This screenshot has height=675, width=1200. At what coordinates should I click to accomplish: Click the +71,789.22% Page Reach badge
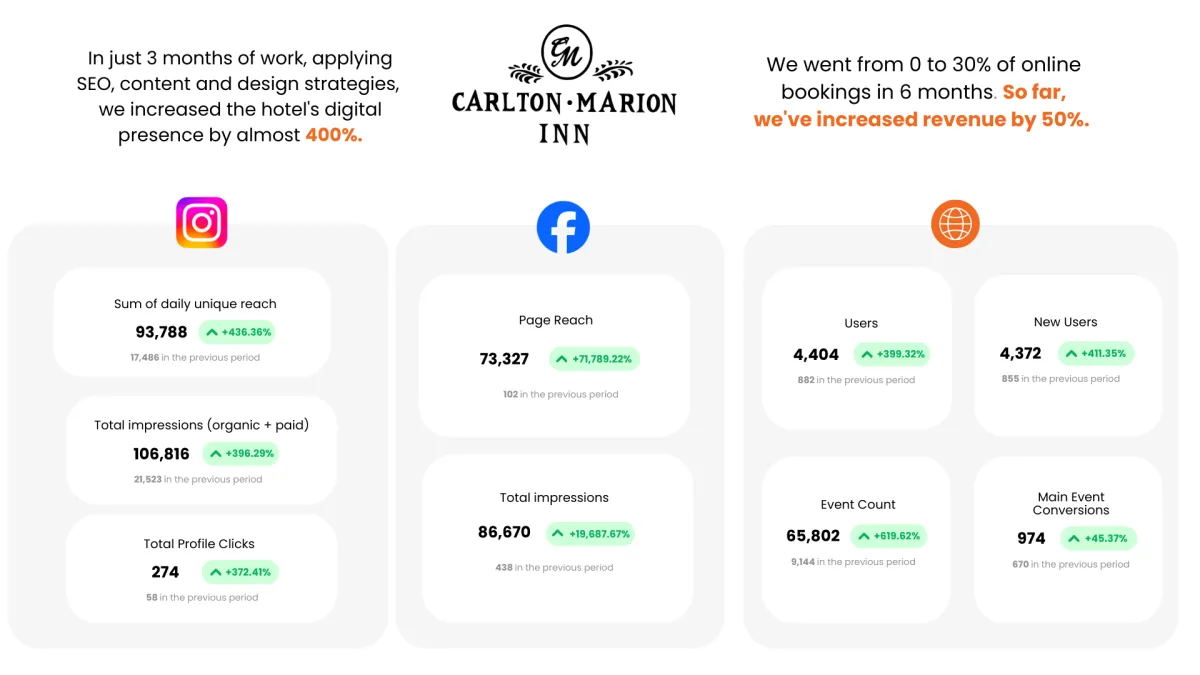(x=594, y=359)
